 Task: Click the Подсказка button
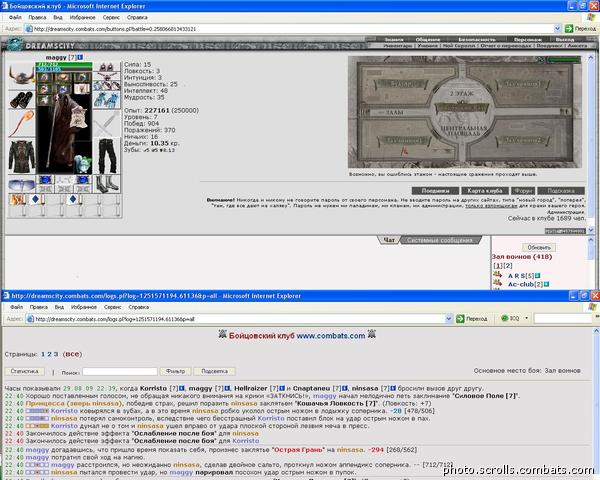(561, 191)
